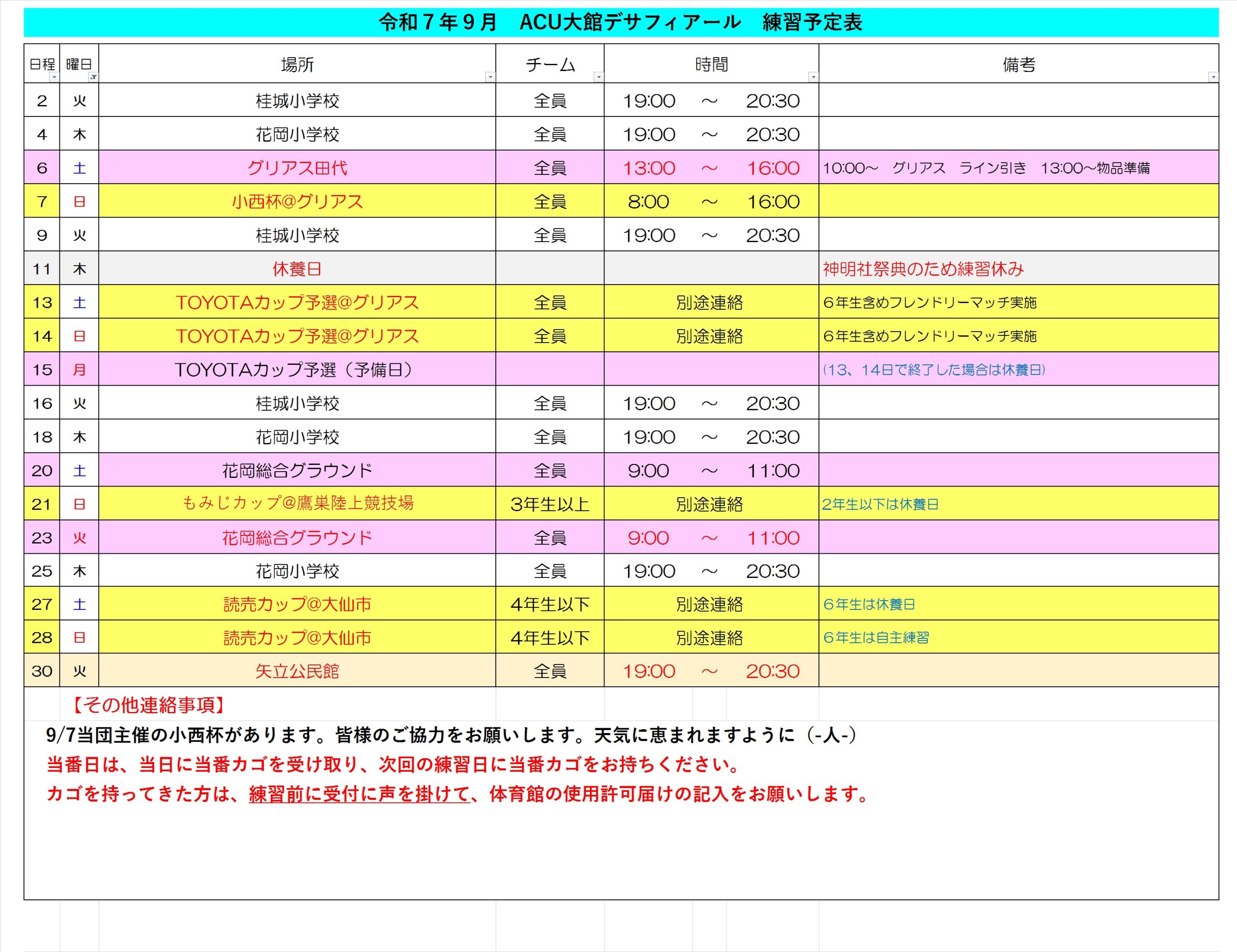Click start time 13:00 on day 6
Screen dimensions: 1237x952
click(649, 168)
